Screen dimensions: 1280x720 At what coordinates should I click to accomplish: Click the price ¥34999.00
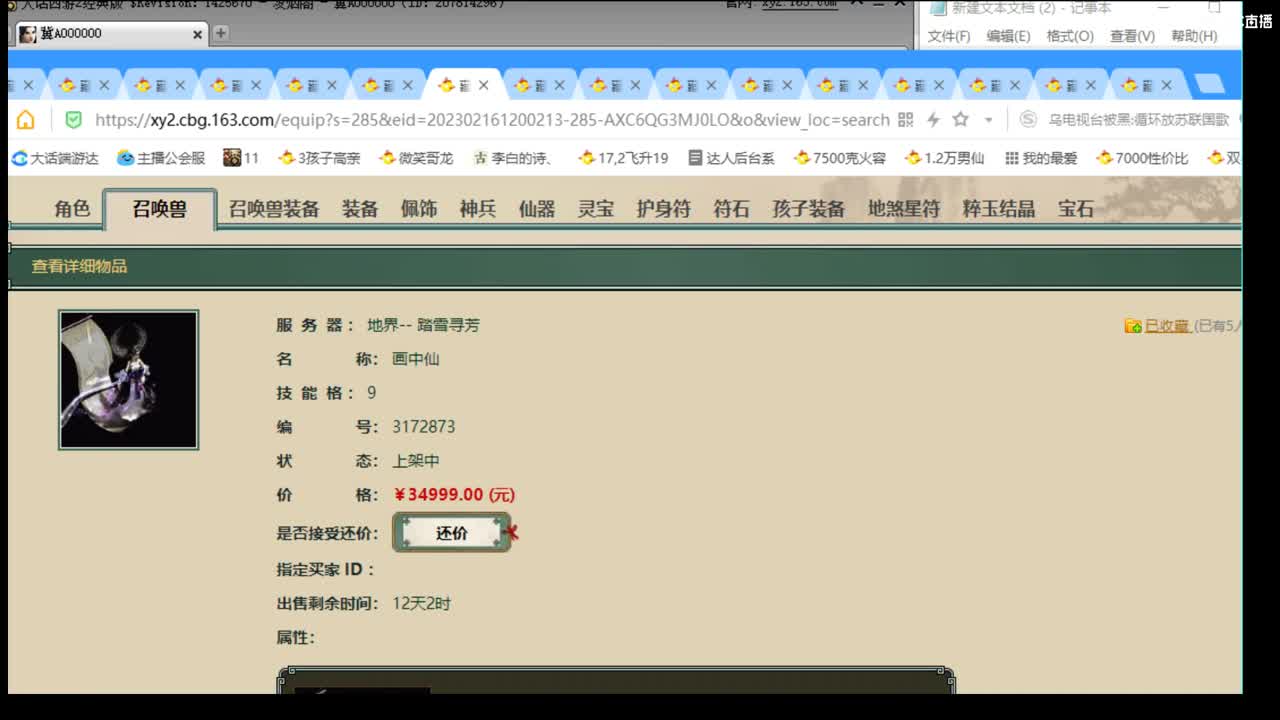coord(455,495)
